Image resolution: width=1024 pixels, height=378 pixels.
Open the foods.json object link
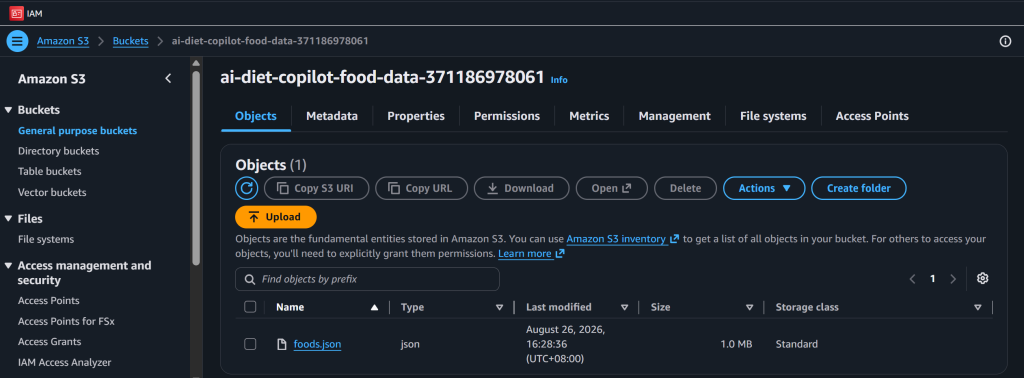[317, 344]
